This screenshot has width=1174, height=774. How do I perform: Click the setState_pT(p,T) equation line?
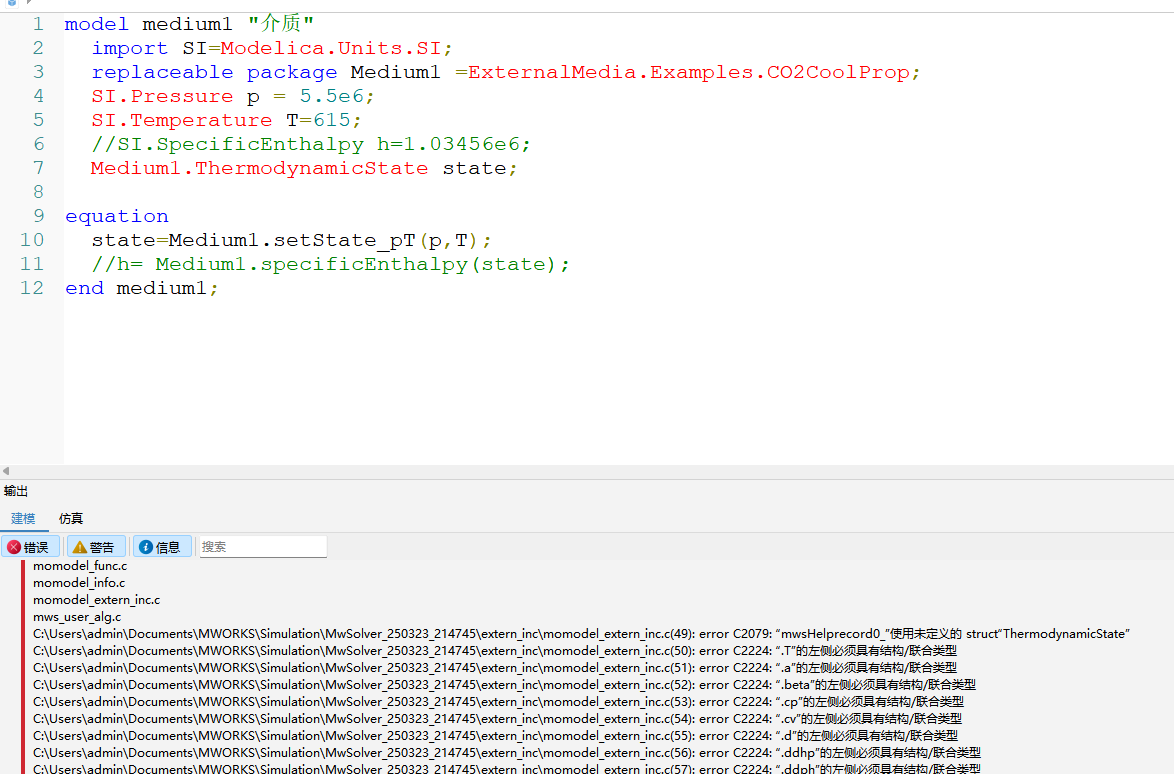click(x=291, y=240)
